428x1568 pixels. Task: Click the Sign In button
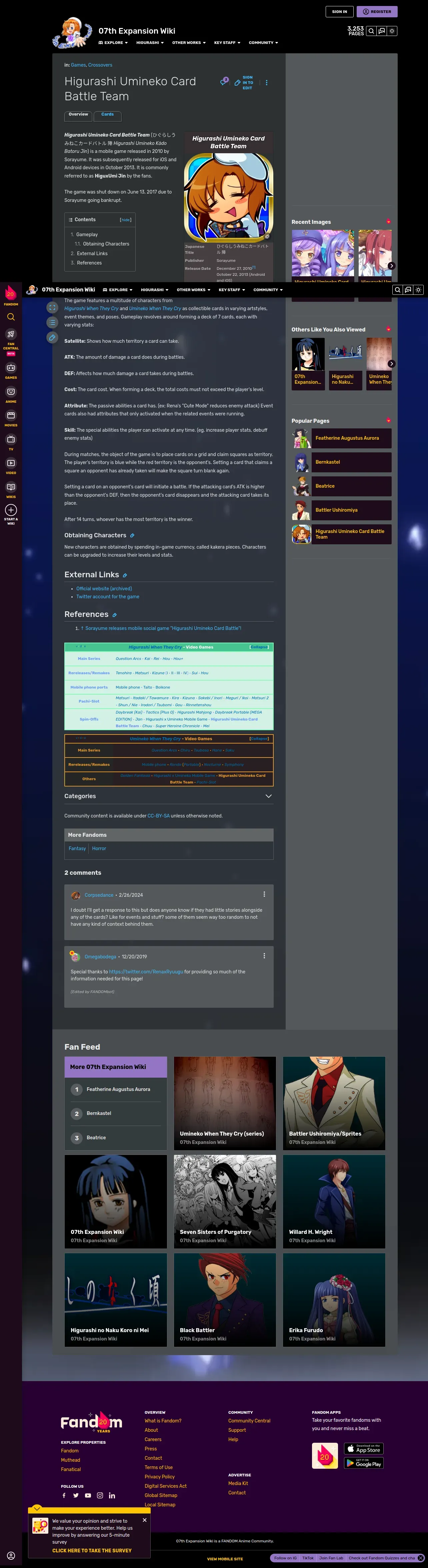click(x=340, y=12)
